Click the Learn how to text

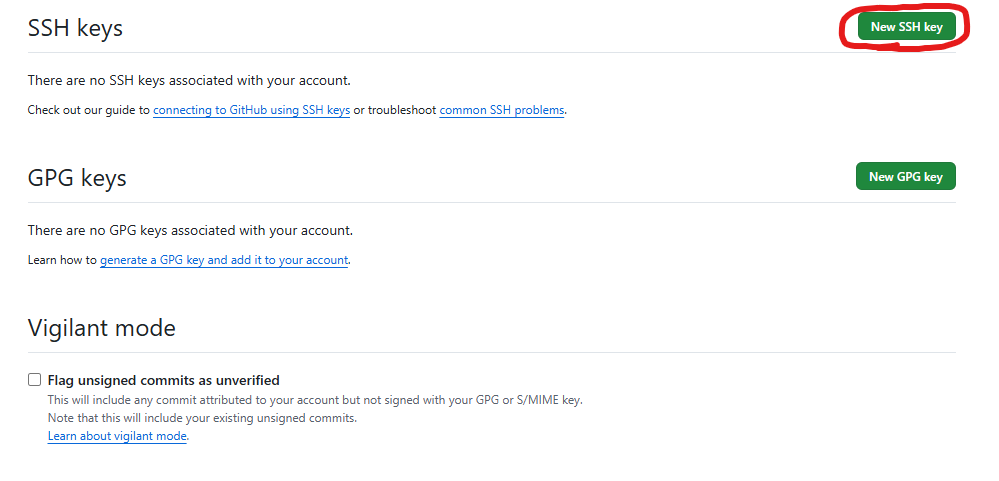click(x=62, y=260)
